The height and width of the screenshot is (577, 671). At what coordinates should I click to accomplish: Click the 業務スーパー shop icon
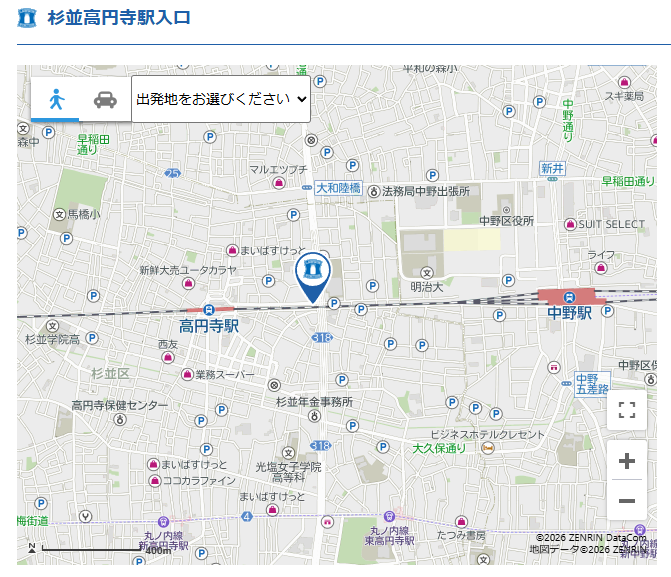pyautogui.click(x=187, y=375)
